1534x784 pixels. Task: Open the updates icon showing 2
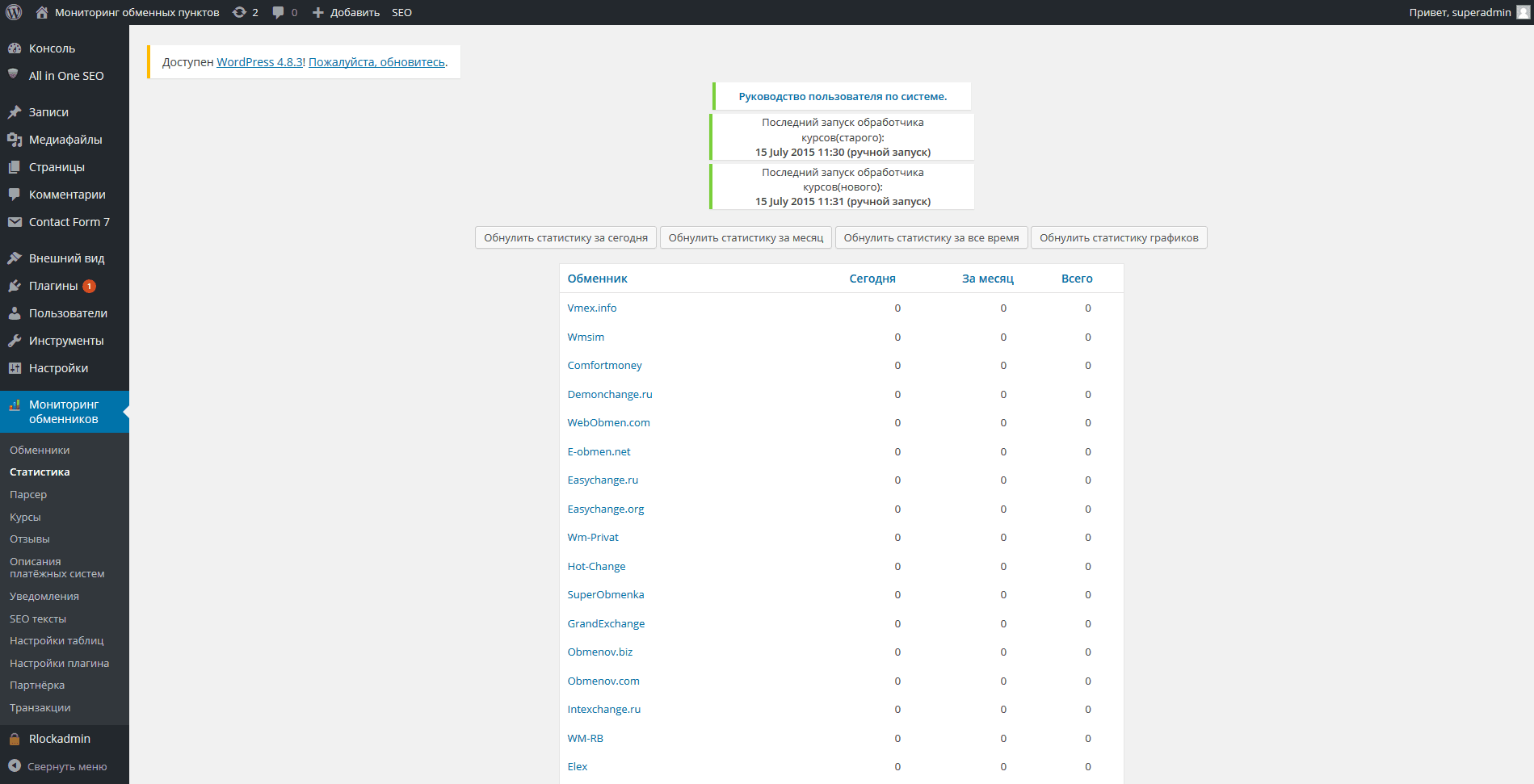[239, 12]
